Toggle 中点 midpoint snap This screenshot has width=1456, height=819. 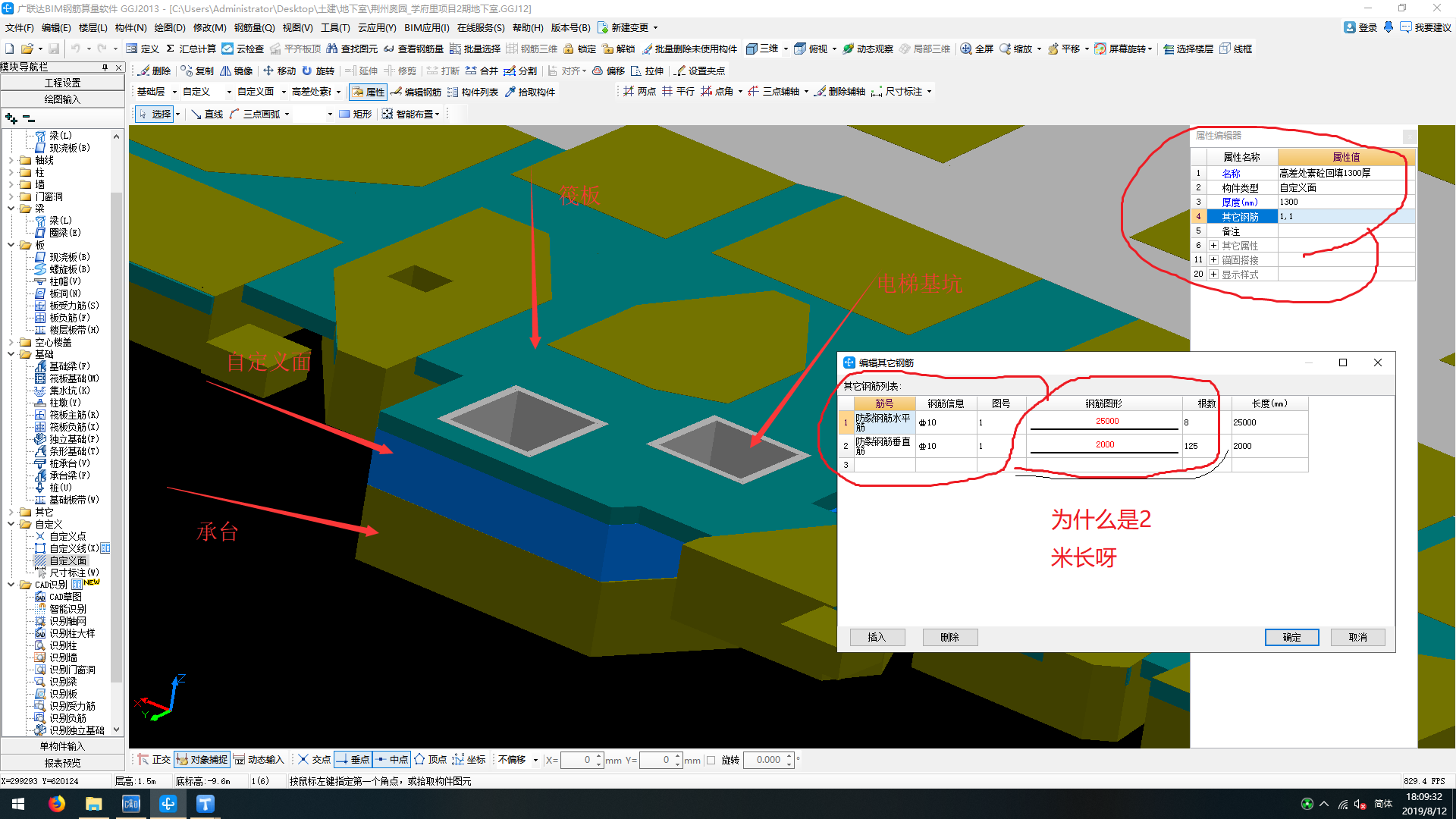(x=392, y=759)
